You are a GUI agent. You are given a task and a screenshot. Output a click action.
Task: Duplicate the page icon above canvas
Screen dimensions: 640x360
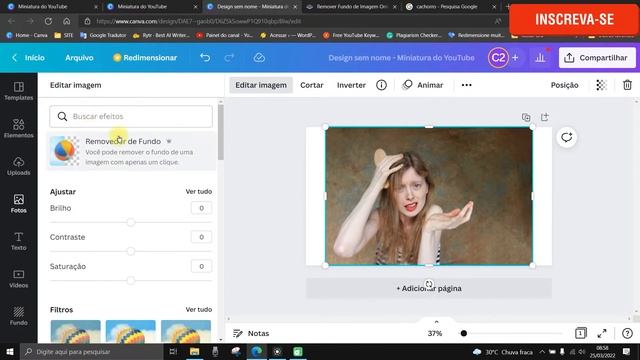click(x=526, y=117)
